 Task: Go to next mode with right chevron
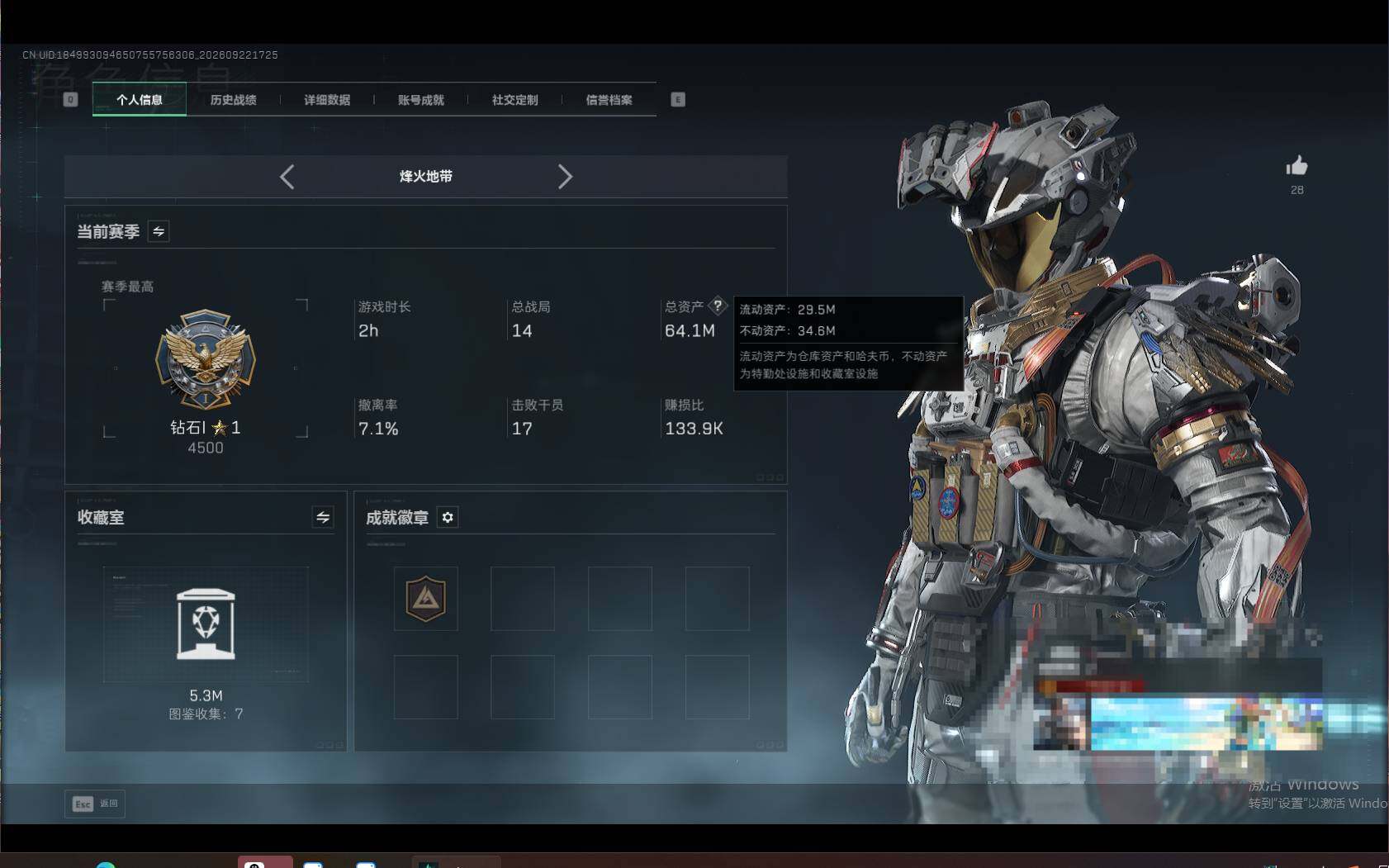(x=565, y=177)
